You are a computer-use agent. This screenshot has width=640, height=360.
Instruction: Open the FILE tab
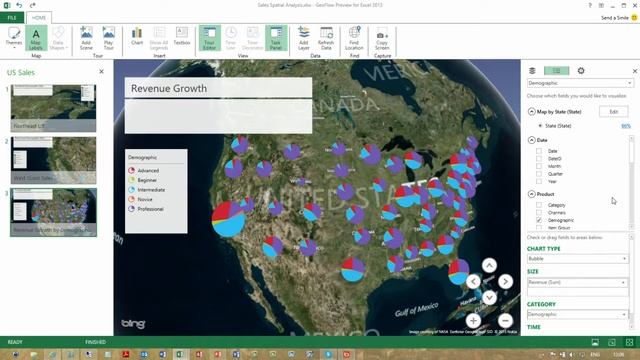[12, 18]
